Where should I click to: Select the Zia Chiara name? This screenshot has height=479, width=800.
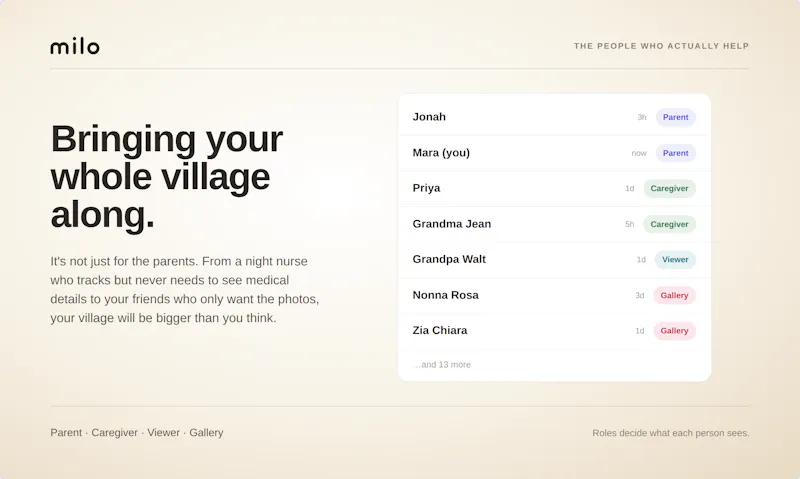coord(440,331)
